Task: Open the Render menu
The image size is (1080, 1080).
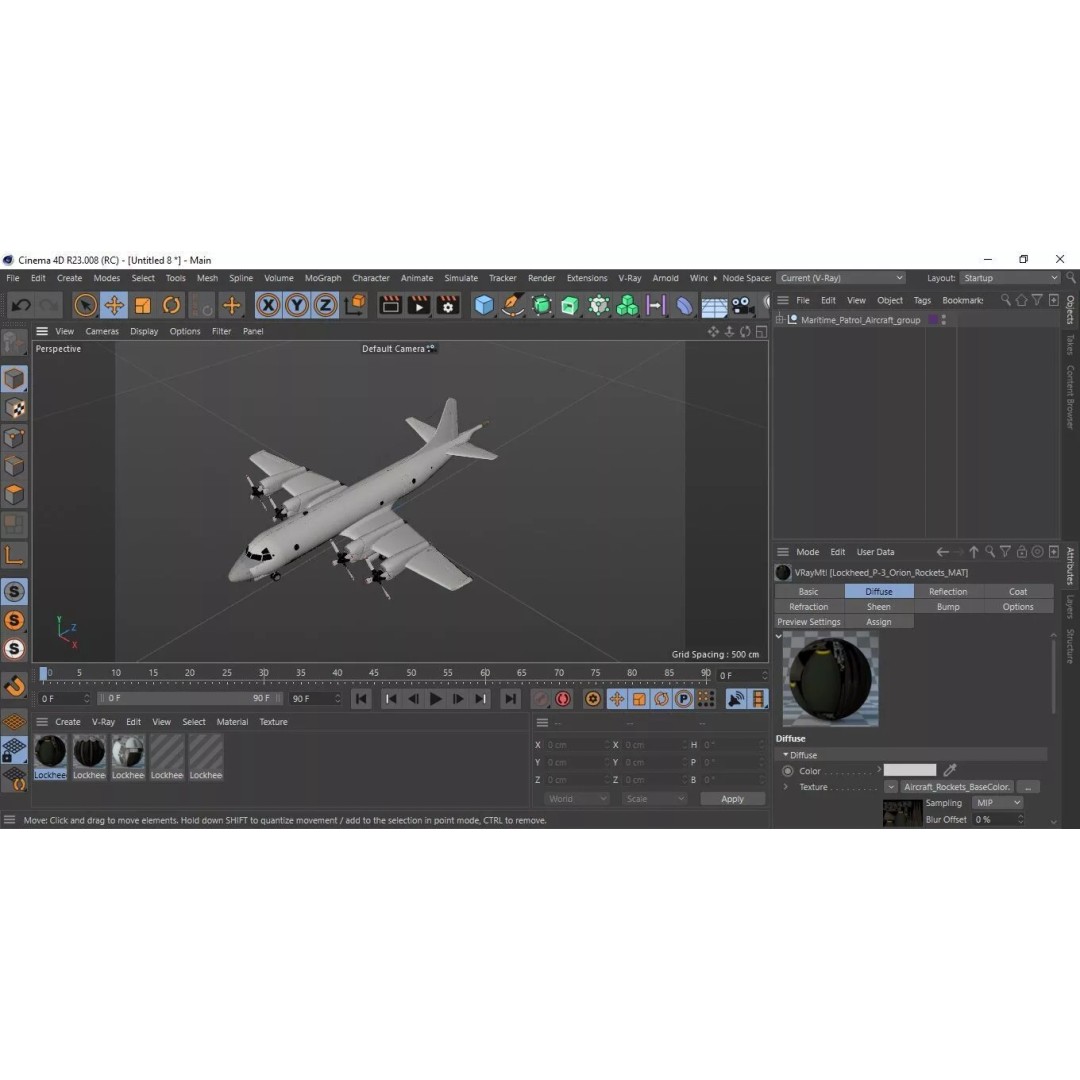Action: click(x=541, y=278)
